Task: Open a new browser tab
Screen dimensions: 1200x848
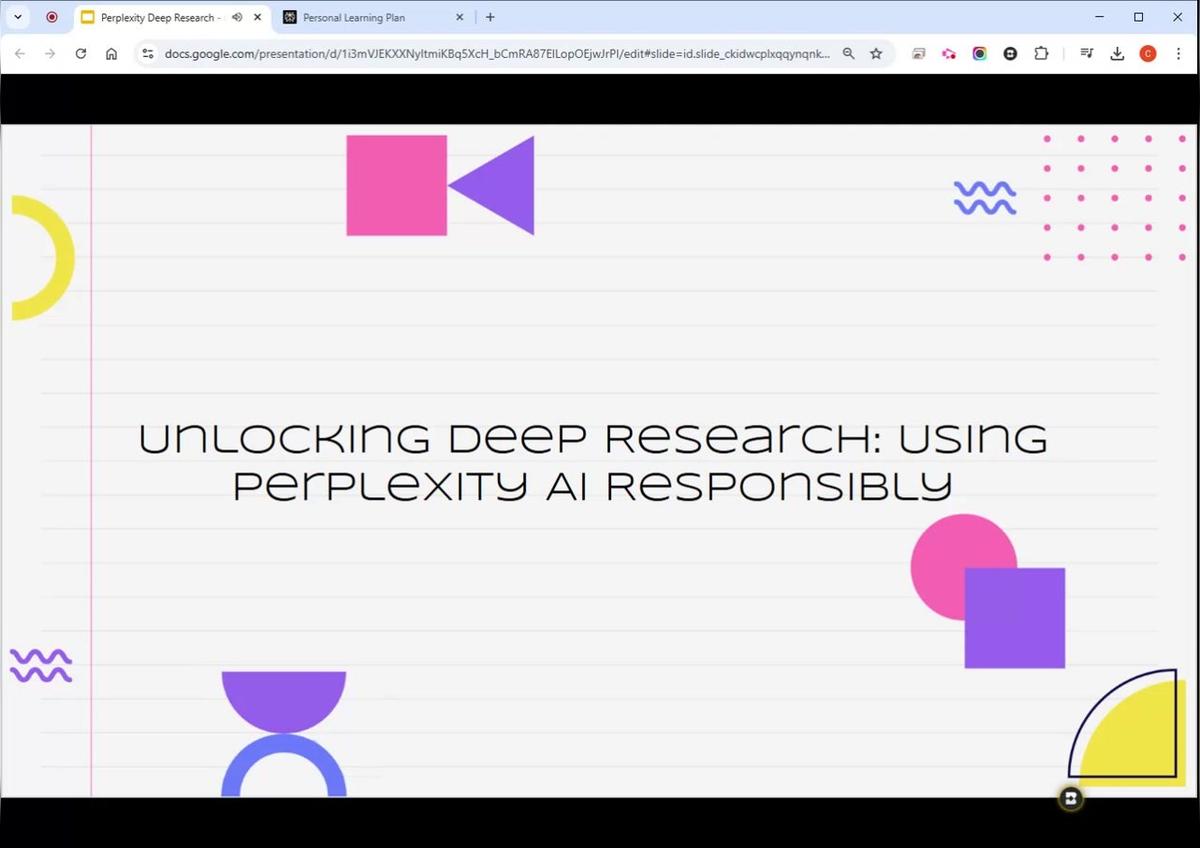Action: [490, 17]
